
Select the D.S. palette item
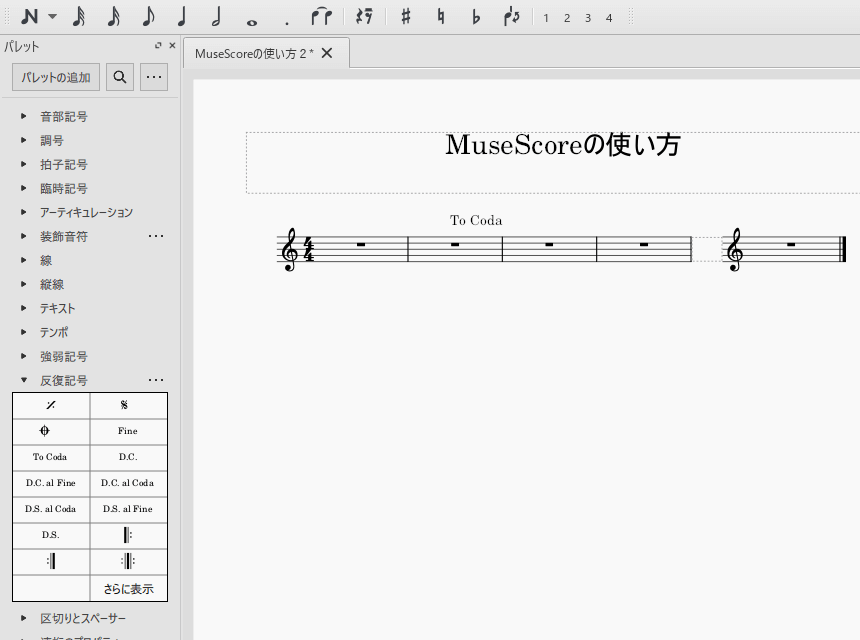point(51,535)
